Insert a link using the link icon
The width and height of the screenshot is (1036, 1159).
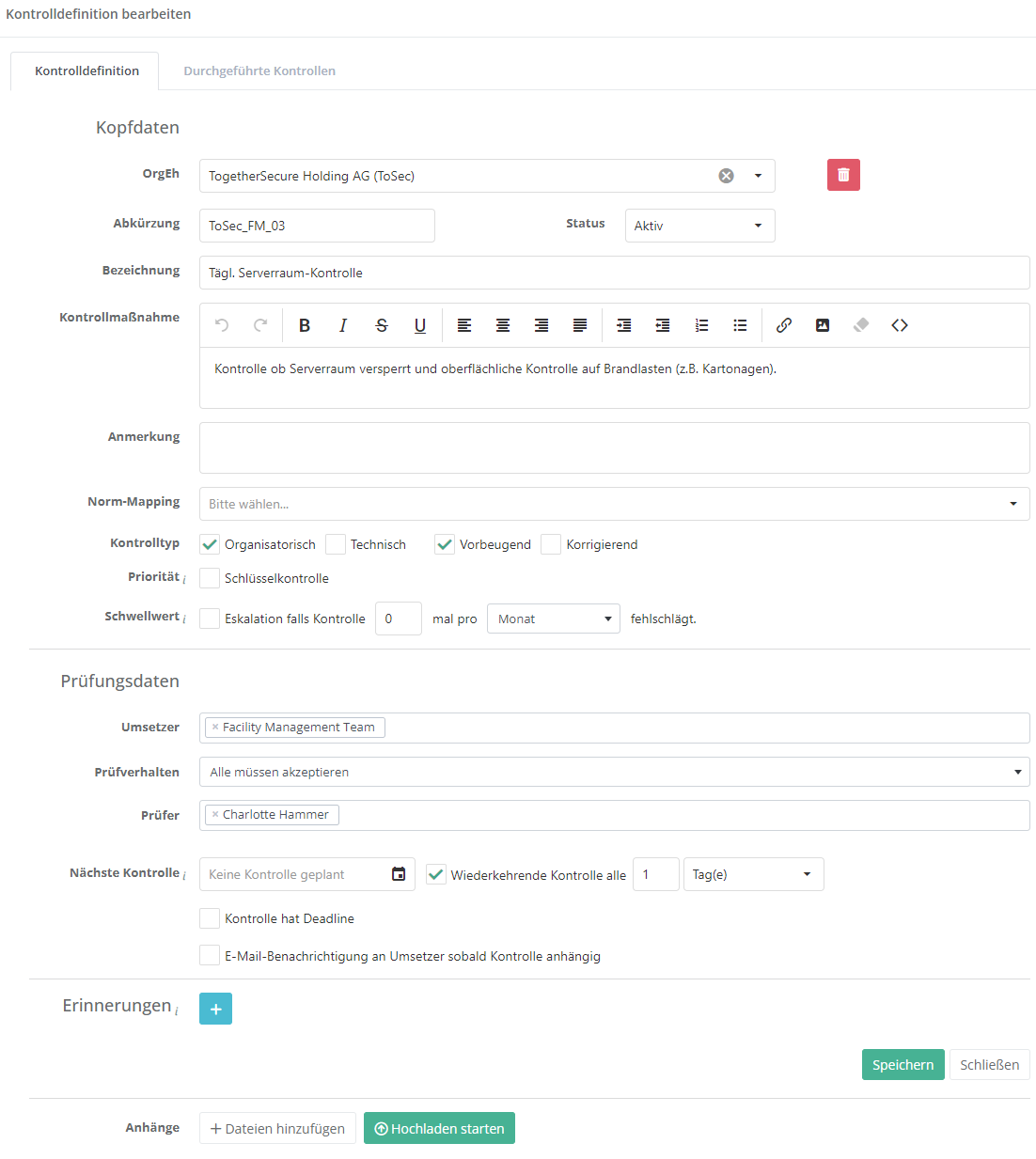(784, 325)
